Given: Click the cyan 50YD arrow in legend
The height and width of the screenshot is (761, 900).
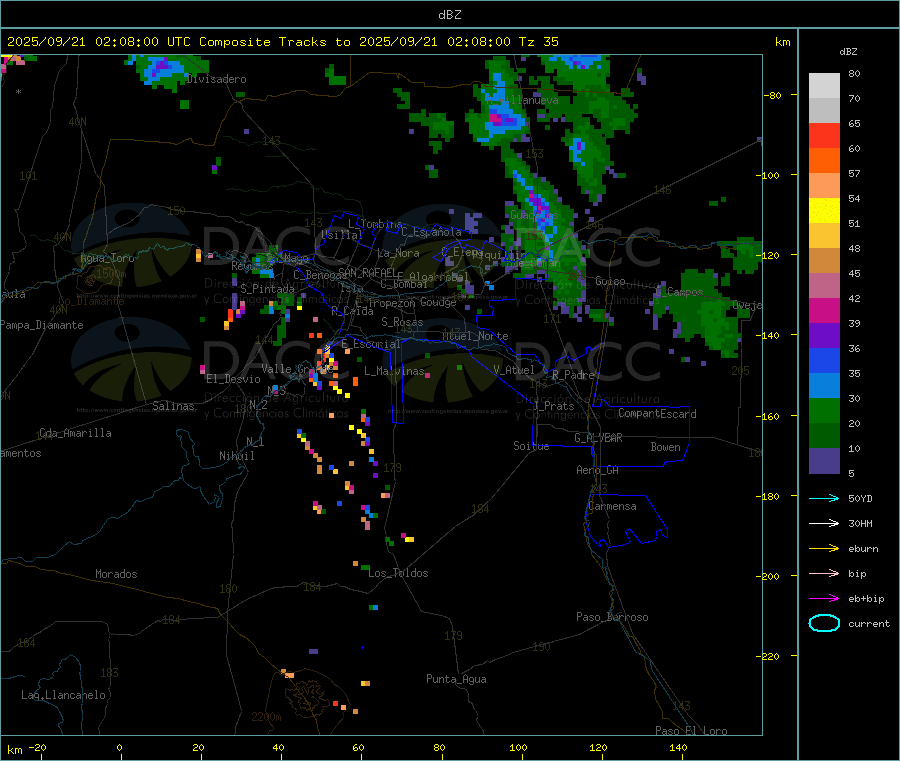Looking at the screenshot, I should 824,498.
